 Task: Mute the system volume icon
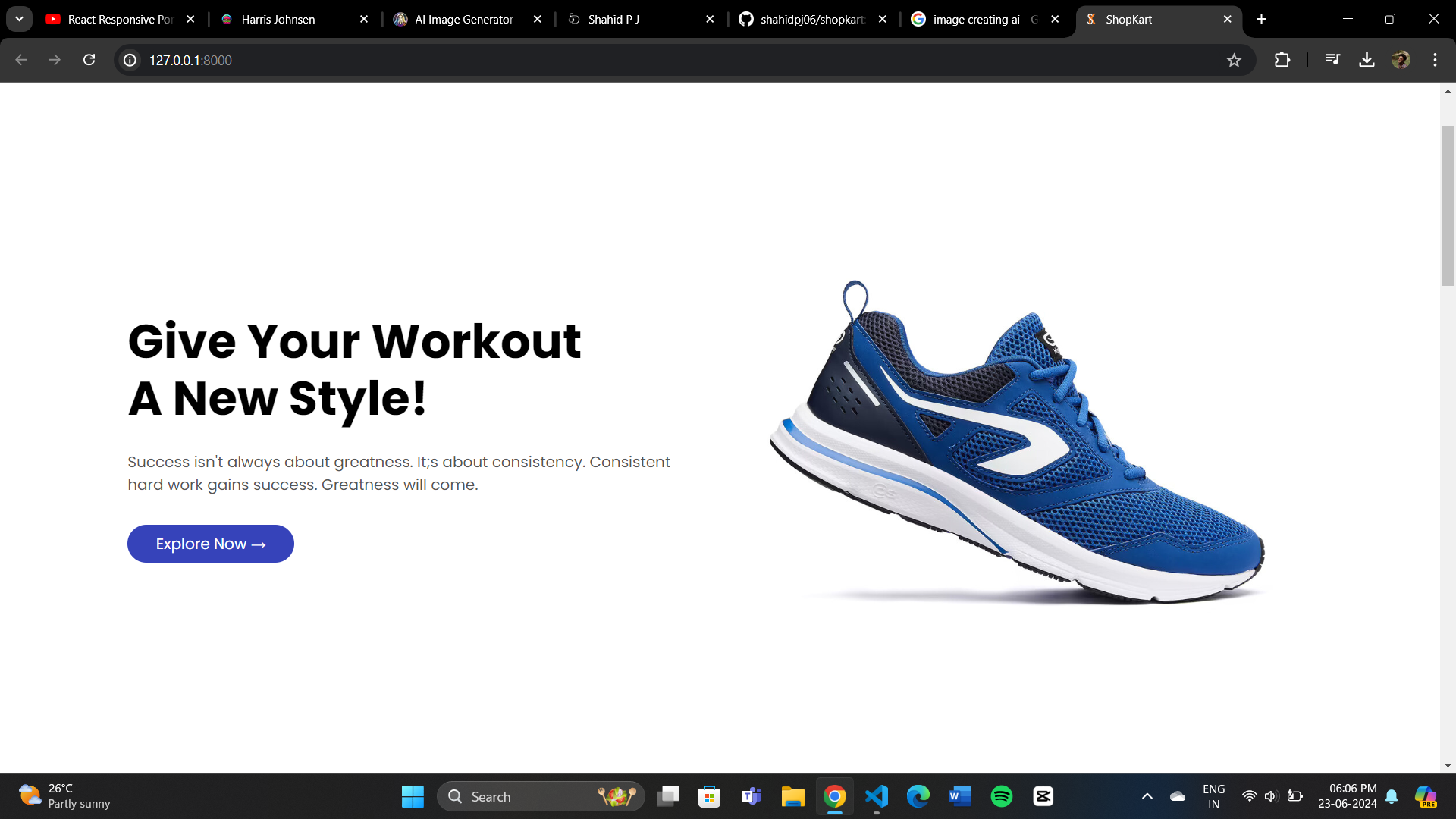pos(1271,796)
